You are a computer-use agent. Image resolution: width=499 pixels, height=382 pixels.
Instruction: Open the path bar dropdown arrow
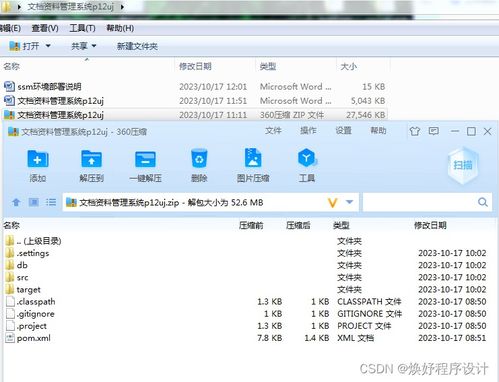(x=349, y=202)
